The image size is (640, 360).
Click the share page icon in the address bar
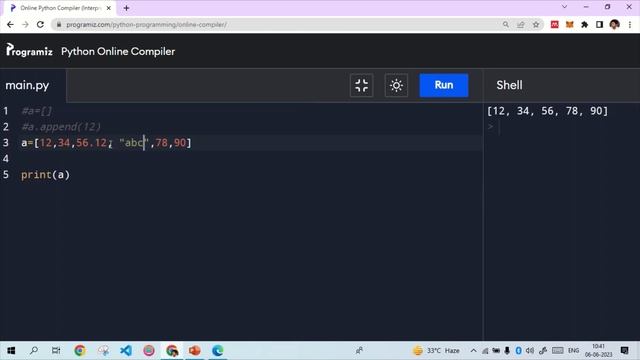click(520, 24)
